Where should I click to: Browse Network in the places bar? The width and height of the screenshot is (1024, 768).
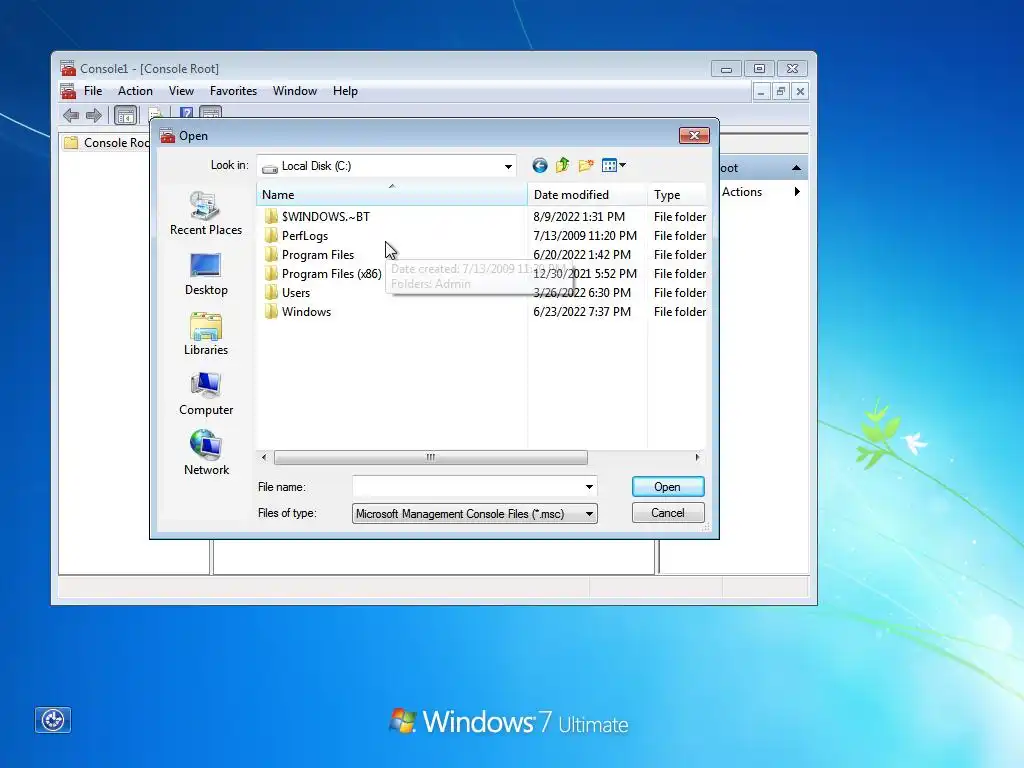tap(206, 453)
